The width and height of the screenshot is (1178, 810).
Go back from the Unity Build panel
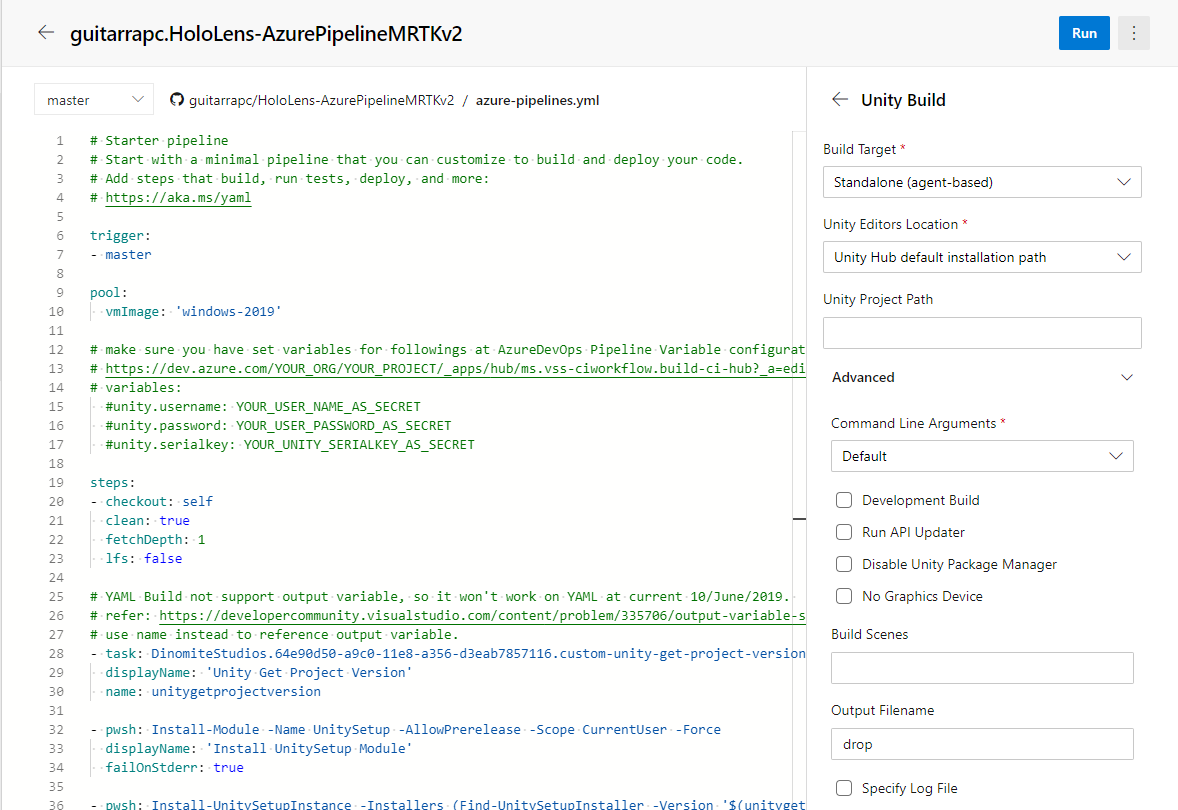pos(839,99)
